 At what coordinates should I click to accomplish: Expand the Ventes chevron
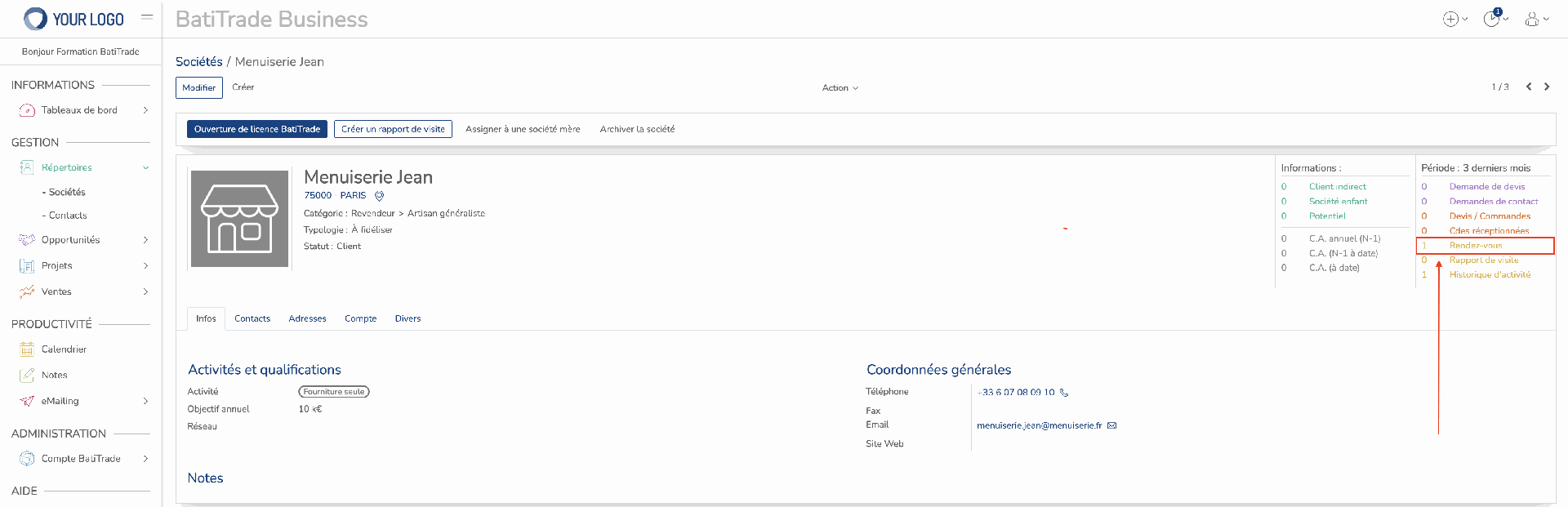coord(145,291)
